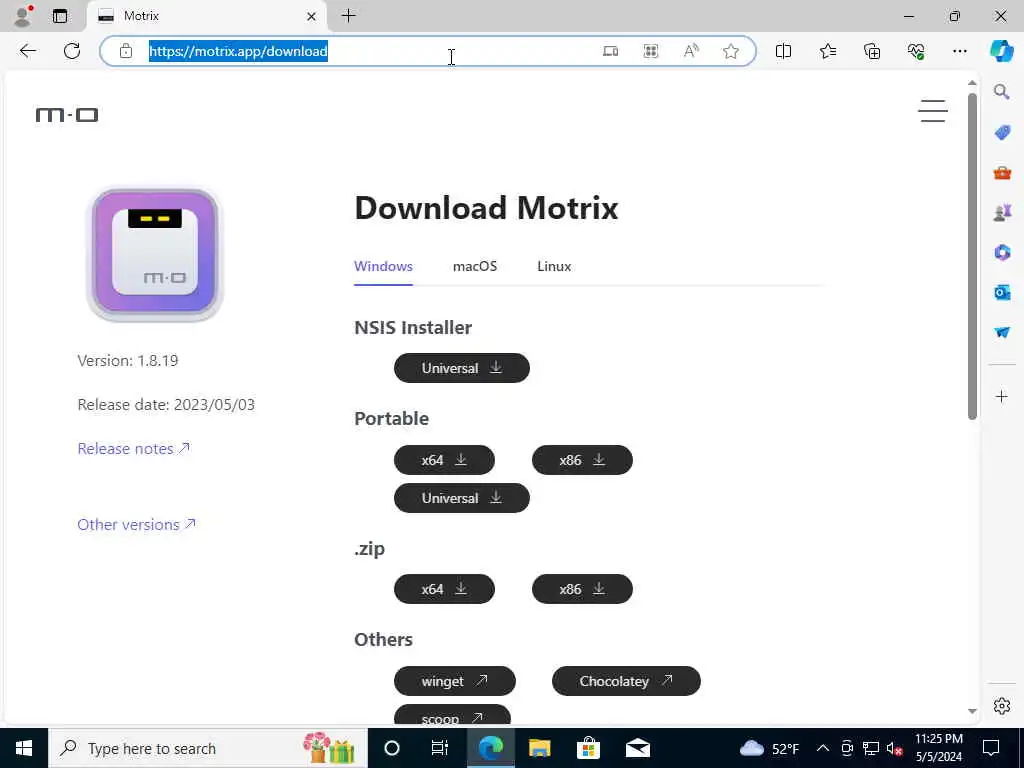This screenshot has width=1024, height=768.
Task: Download NSIS Installer Universal
Action: click(x=462, y=368)
